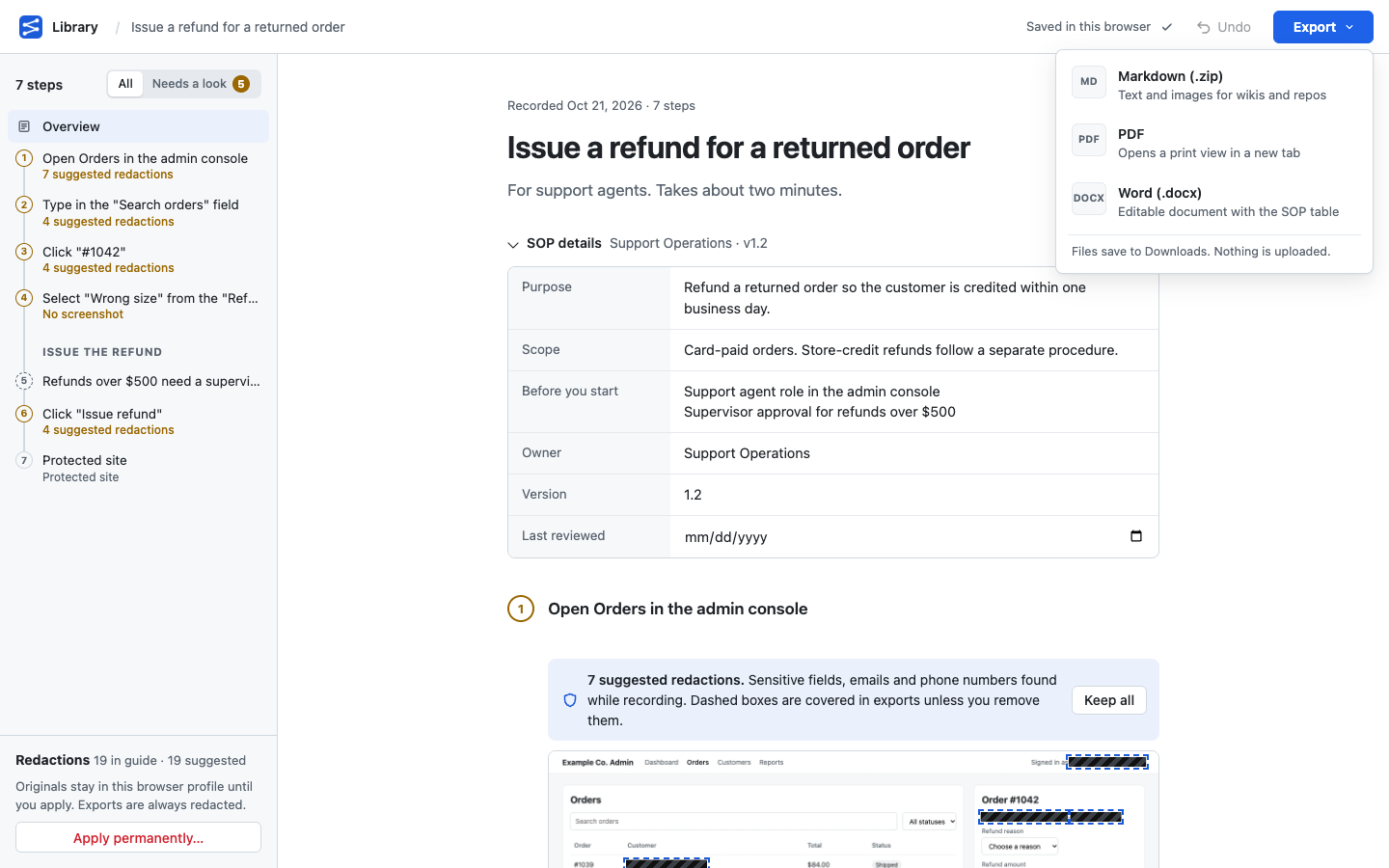Switch to the "Needs a look" filter

point(201,84)
